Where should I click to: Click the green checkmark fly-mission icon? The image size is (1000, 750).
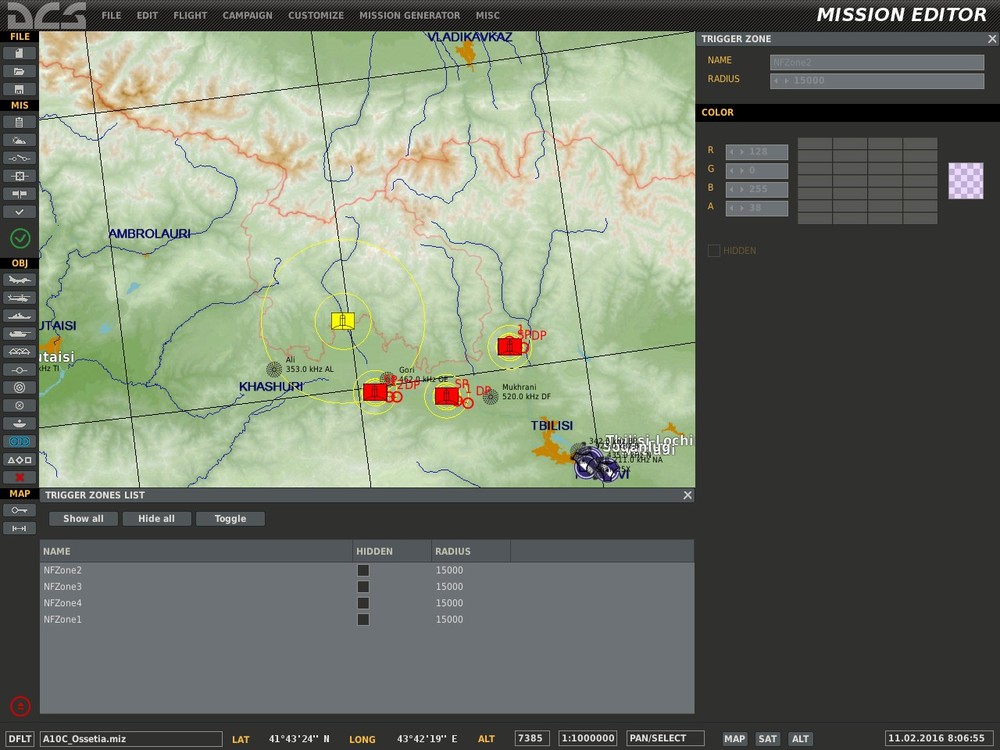pyautogui.click(x=20, y=238)
